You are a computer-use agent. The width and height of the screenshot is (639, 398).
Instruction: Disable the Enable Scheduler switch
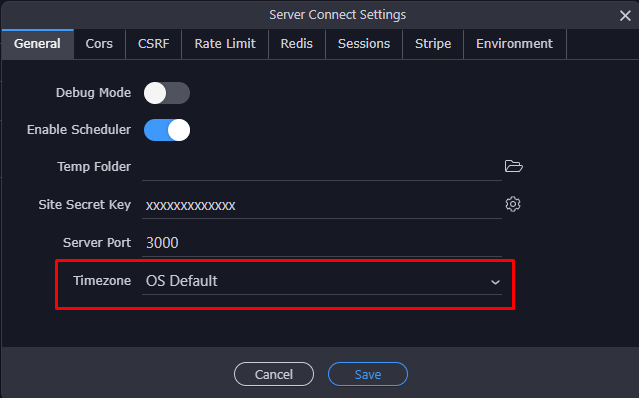[x=167, y=130]
